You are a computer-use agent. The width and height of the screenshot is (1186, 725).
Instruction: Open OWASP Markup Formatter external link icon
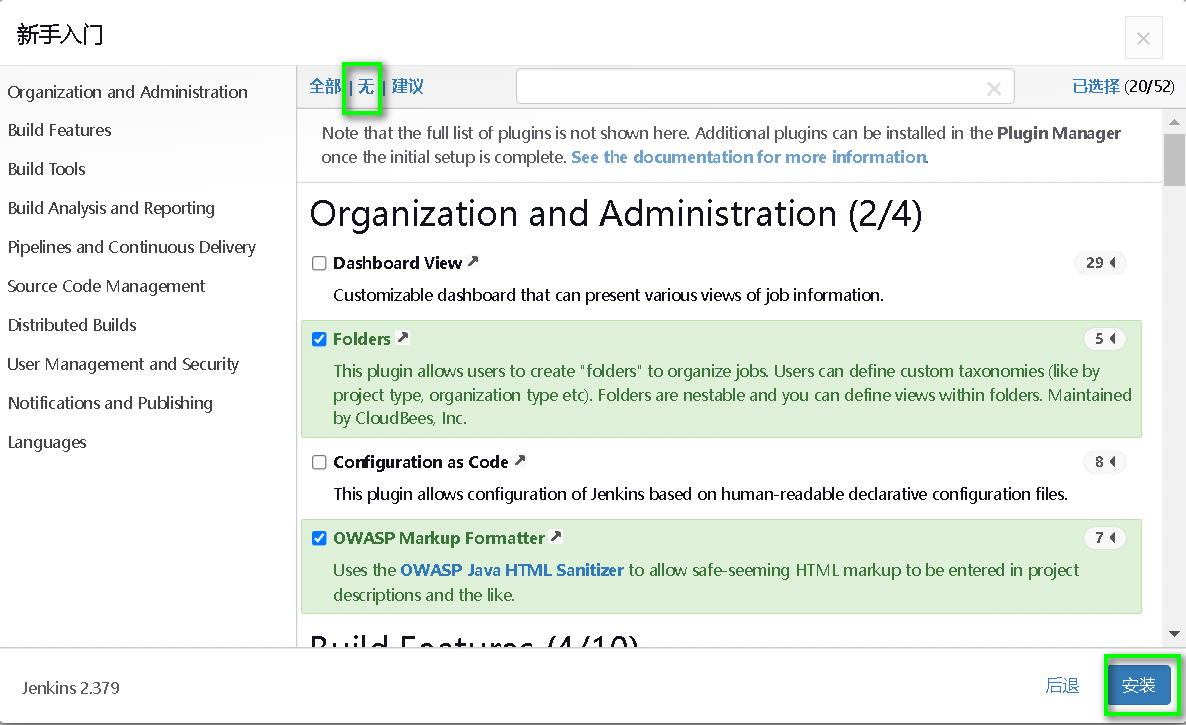pyautogui.click(x=556, y=537)
